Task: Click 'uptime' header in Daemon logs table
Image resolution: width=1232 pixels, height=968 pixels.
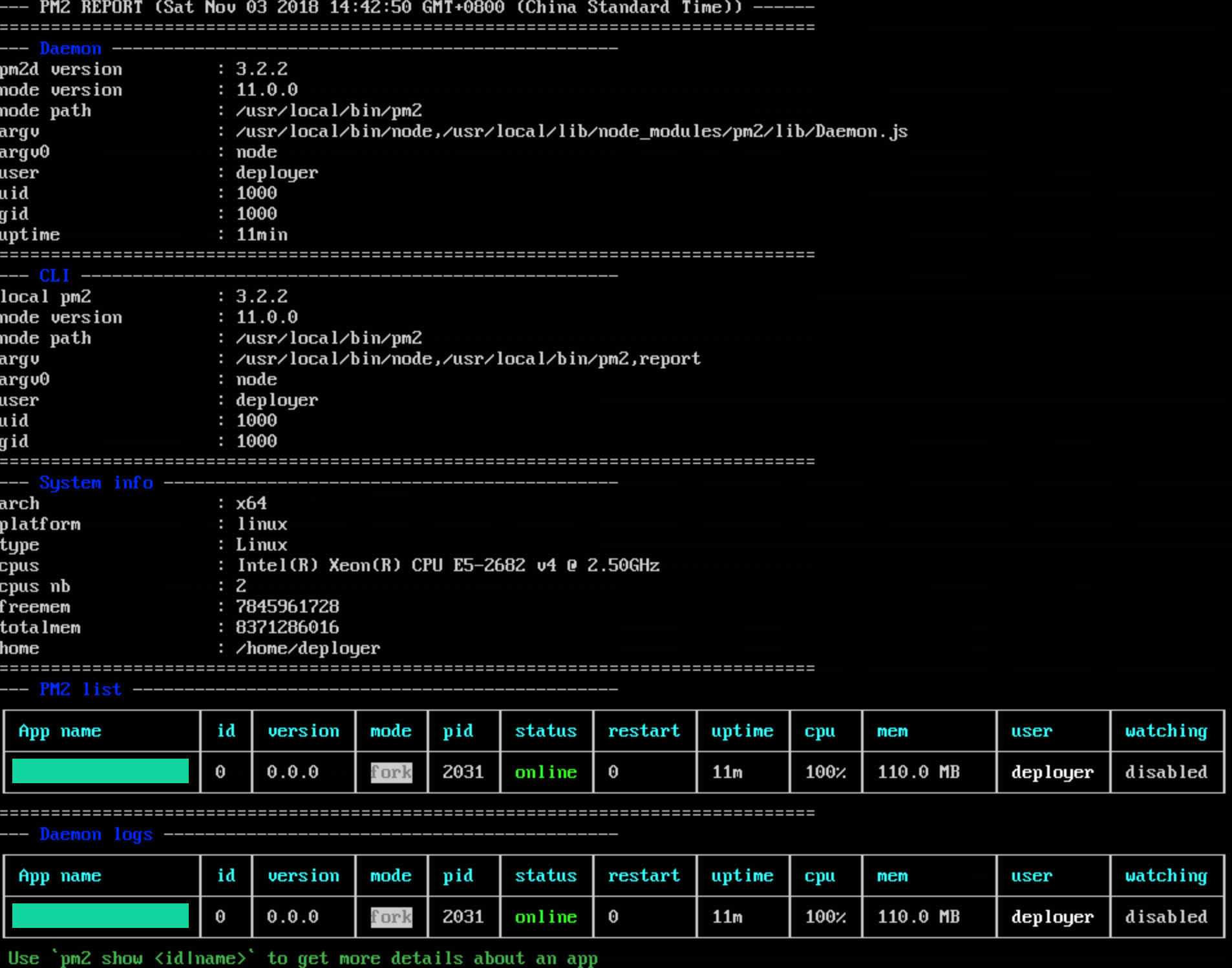Action: click(x=742, y=876)
